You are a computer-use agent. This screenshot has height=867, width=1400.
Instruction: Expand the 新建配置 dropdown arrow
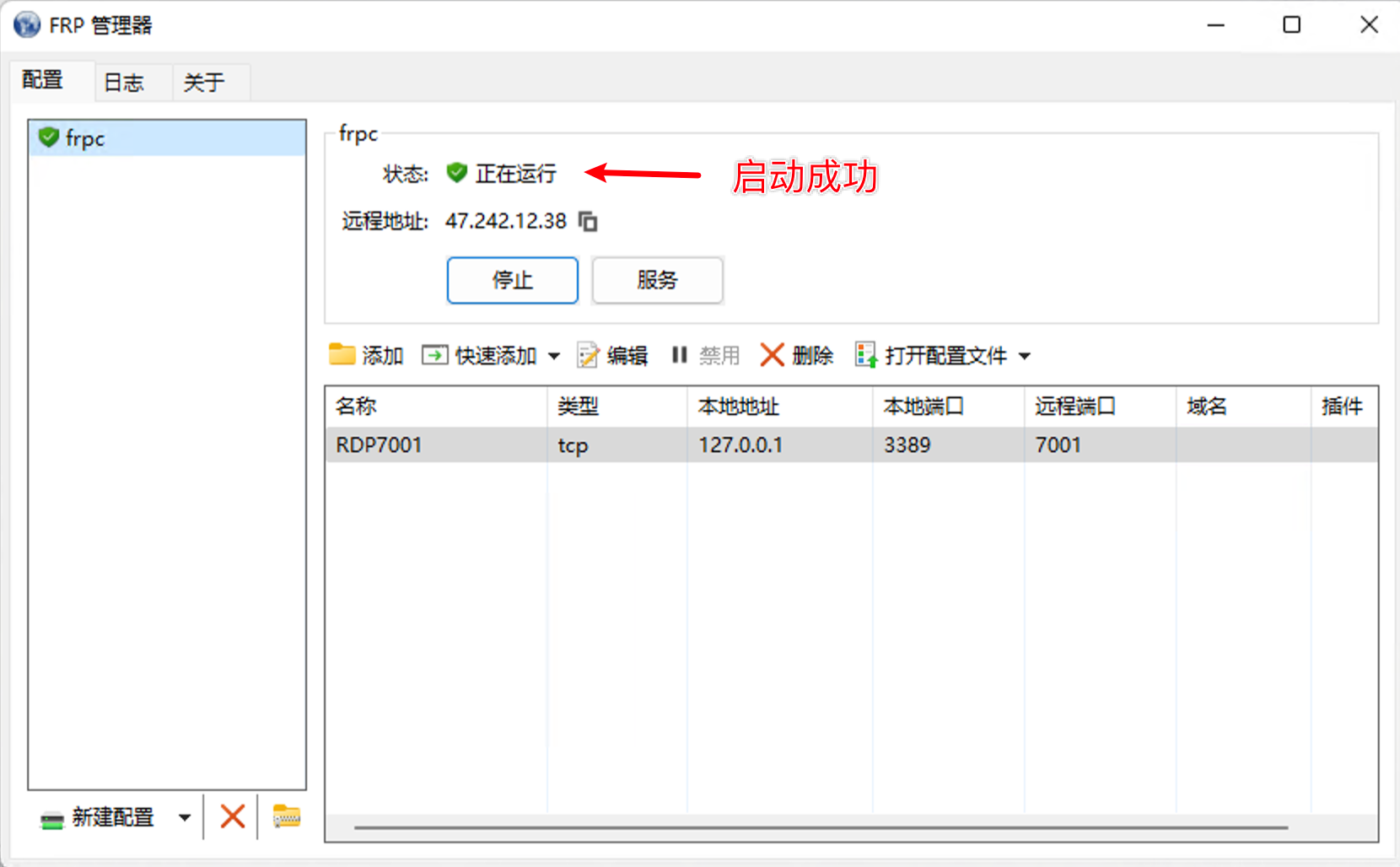point(185,817)
